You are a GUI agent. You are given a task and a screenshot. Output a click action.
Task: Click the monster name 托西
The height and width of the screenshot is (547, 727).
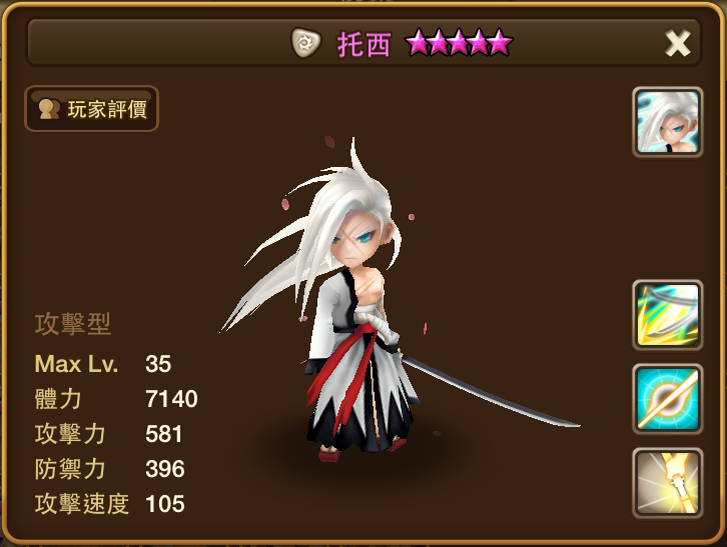tap(364, 45)
